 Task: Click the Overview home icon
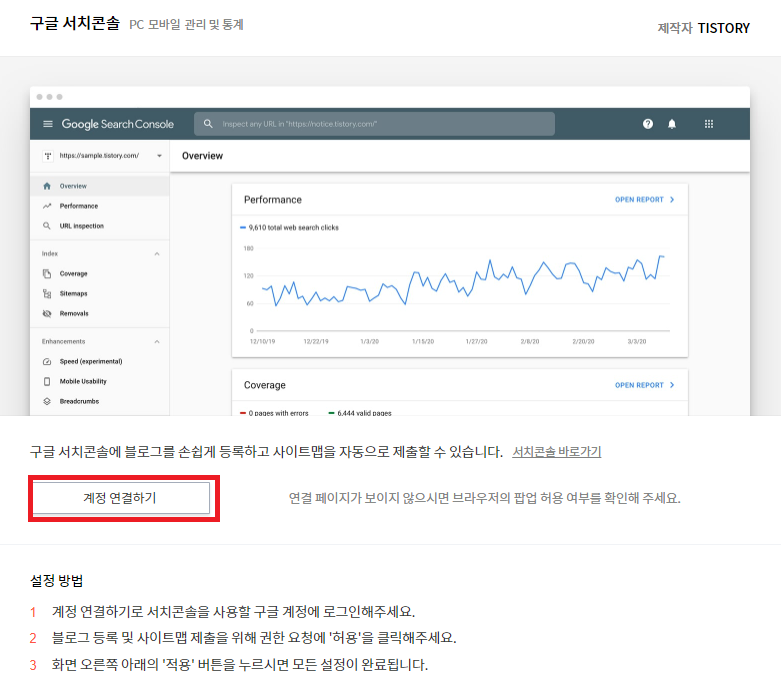(x=47, y=186)
